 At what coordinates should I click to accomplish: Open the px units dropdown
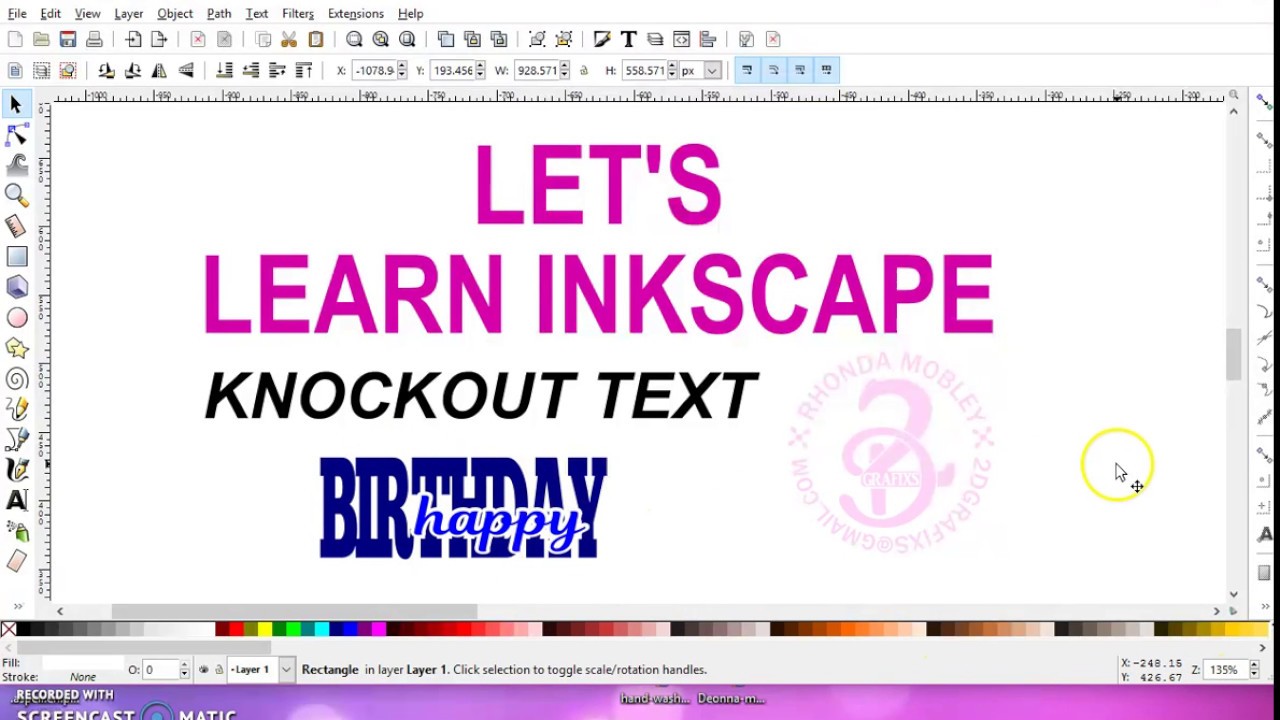pos(700,71)
